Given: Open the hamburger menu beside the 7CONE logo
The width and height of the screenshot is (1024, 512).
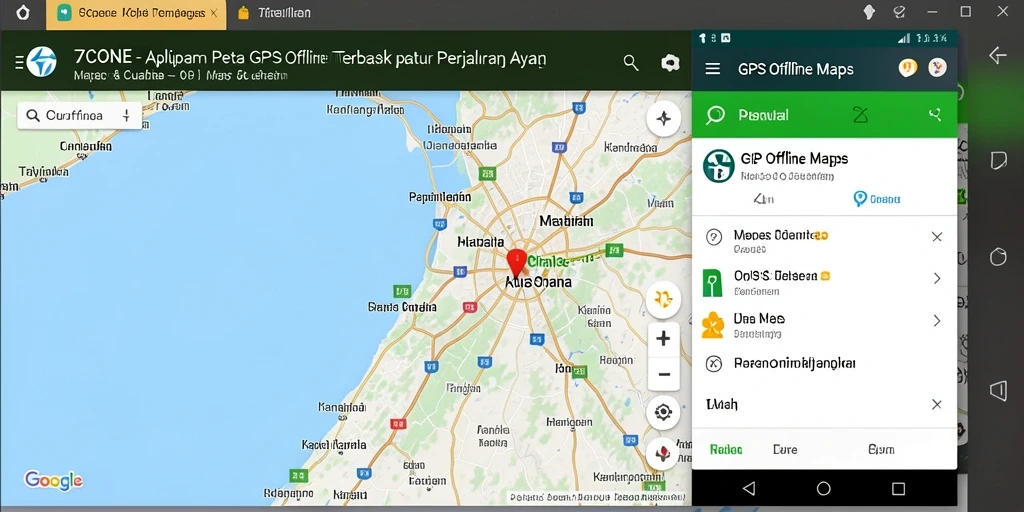Looking at the screenshot, I should (x=19, y=62).
